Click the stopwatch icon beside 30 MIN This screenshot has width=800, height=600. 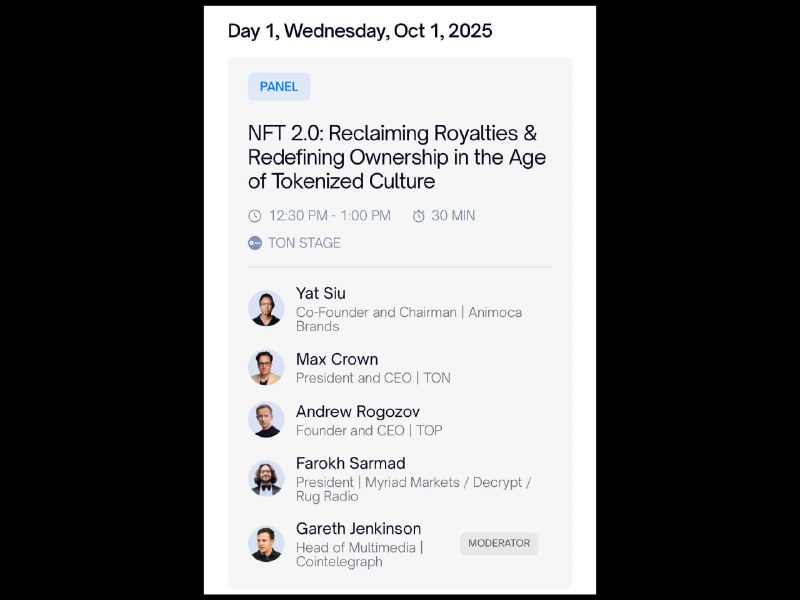[x=419, y=216]
